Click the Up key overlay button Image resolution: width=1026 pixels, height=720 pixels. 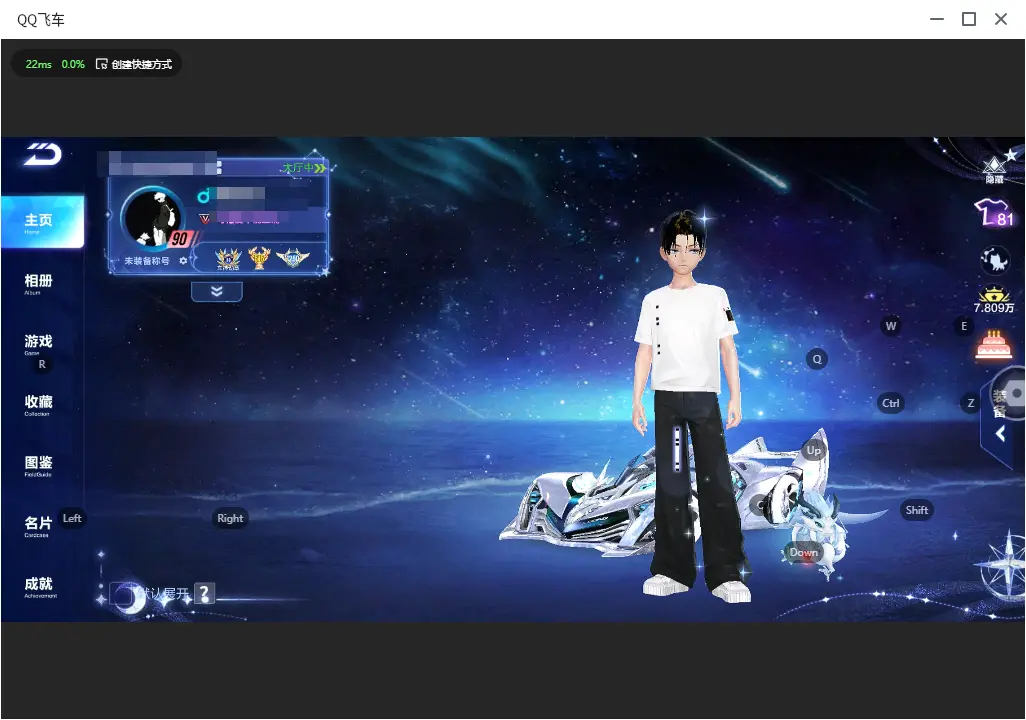point(813,450)
